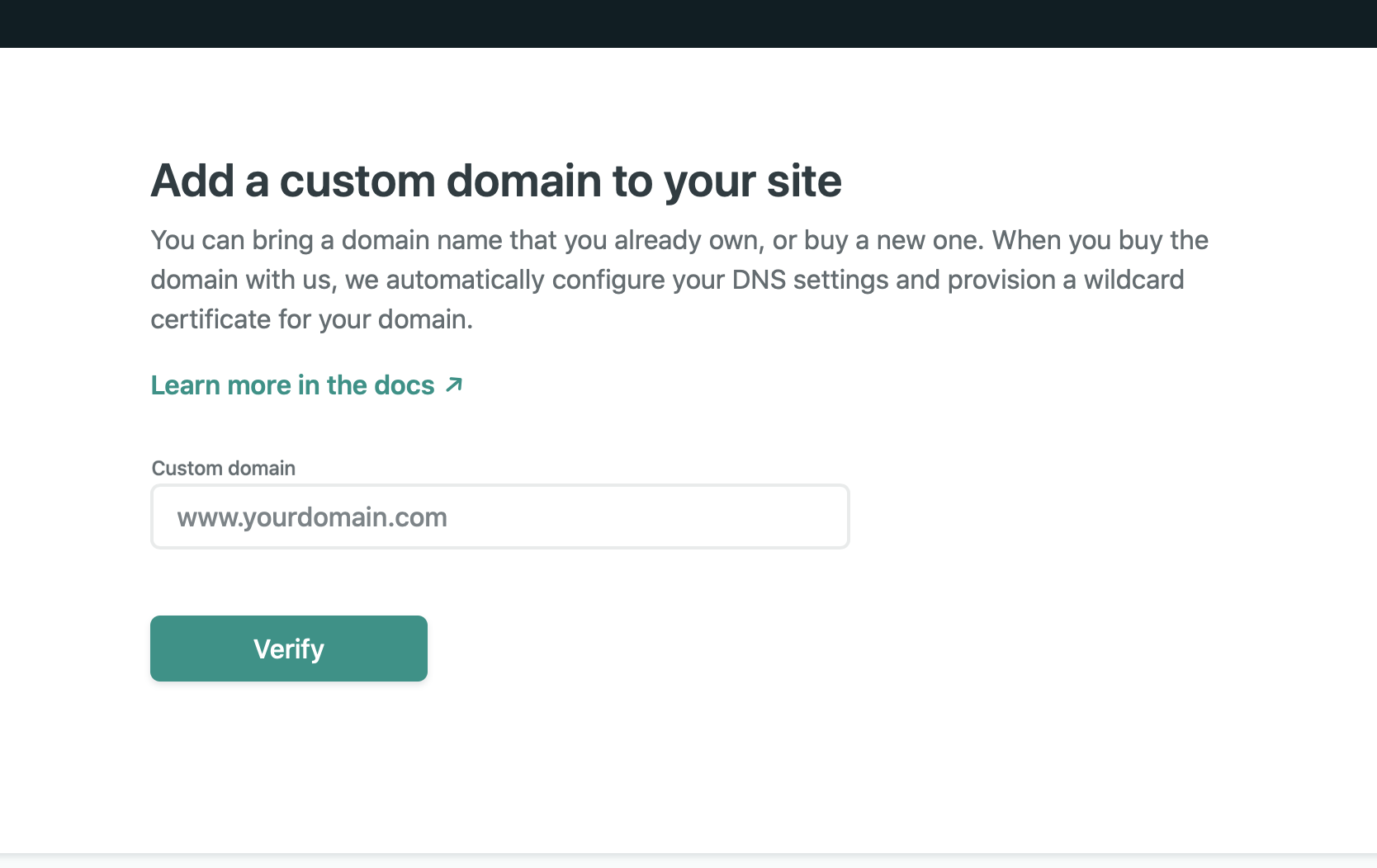
Task: Click the word 'site' in the heading
Action: coord(804,181)
